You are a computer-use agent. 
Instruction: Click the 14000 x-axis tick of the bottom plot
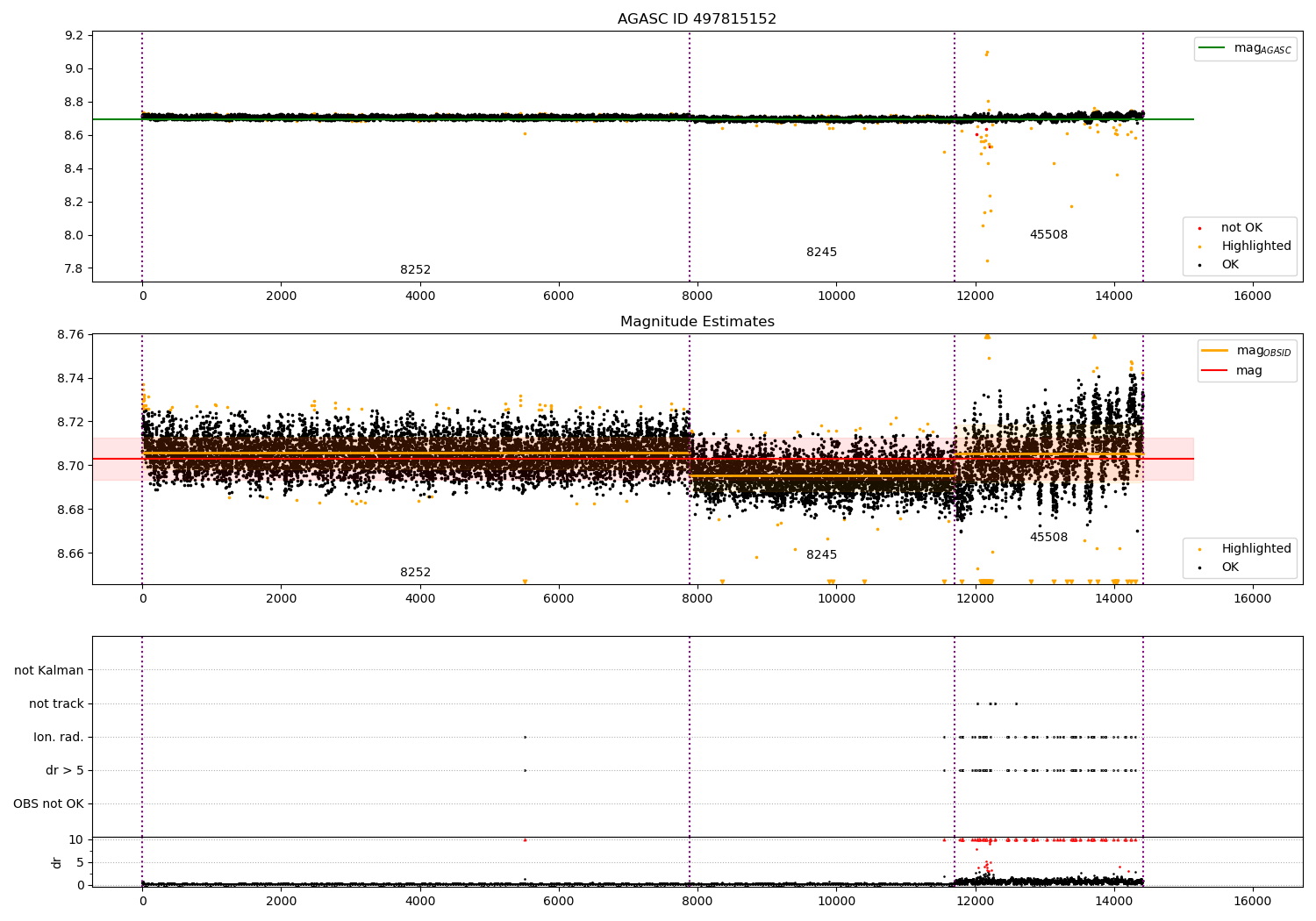pos(1114,902)
